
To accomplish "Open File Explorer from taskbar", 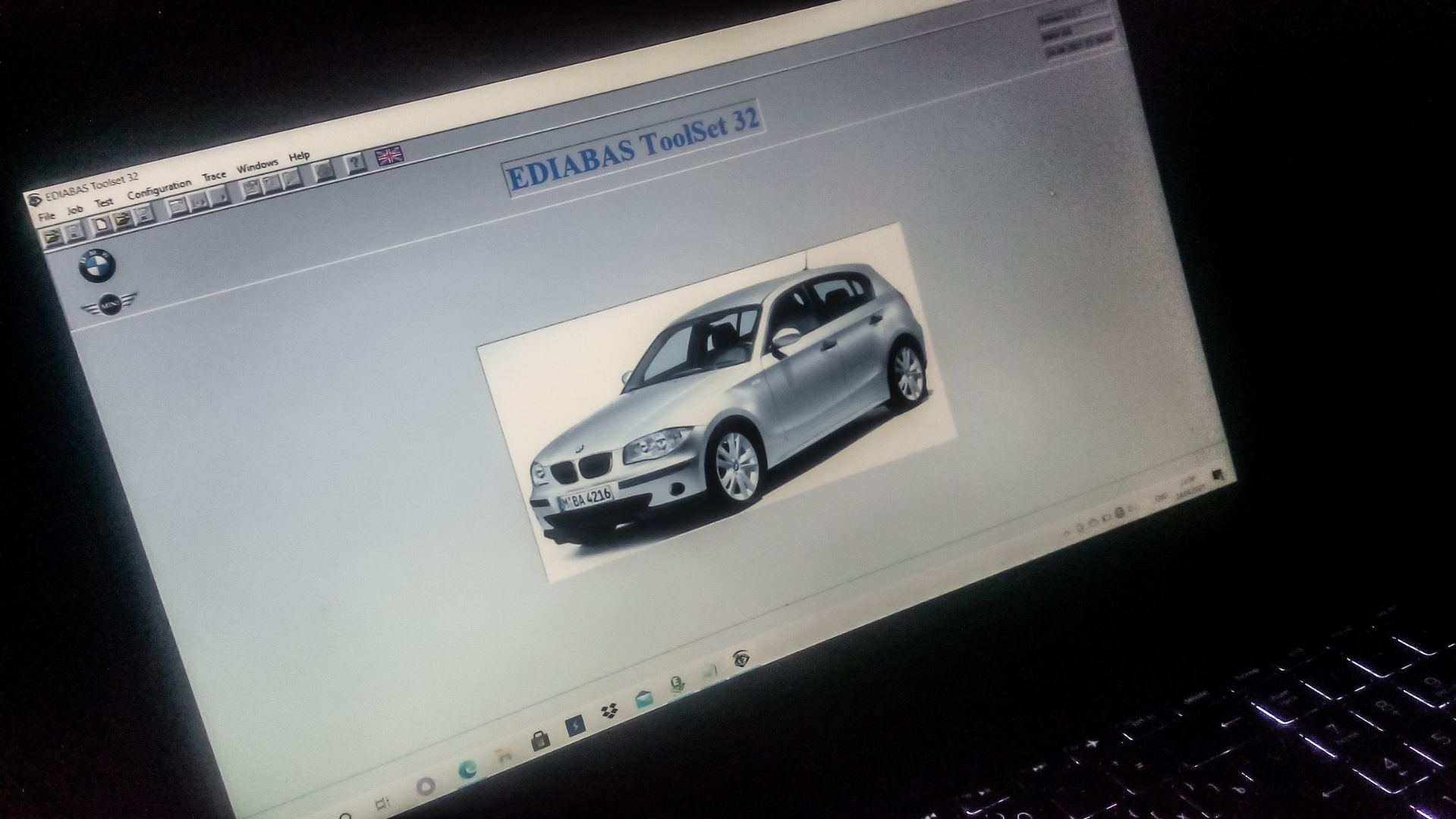I will (x=503, y=756).
